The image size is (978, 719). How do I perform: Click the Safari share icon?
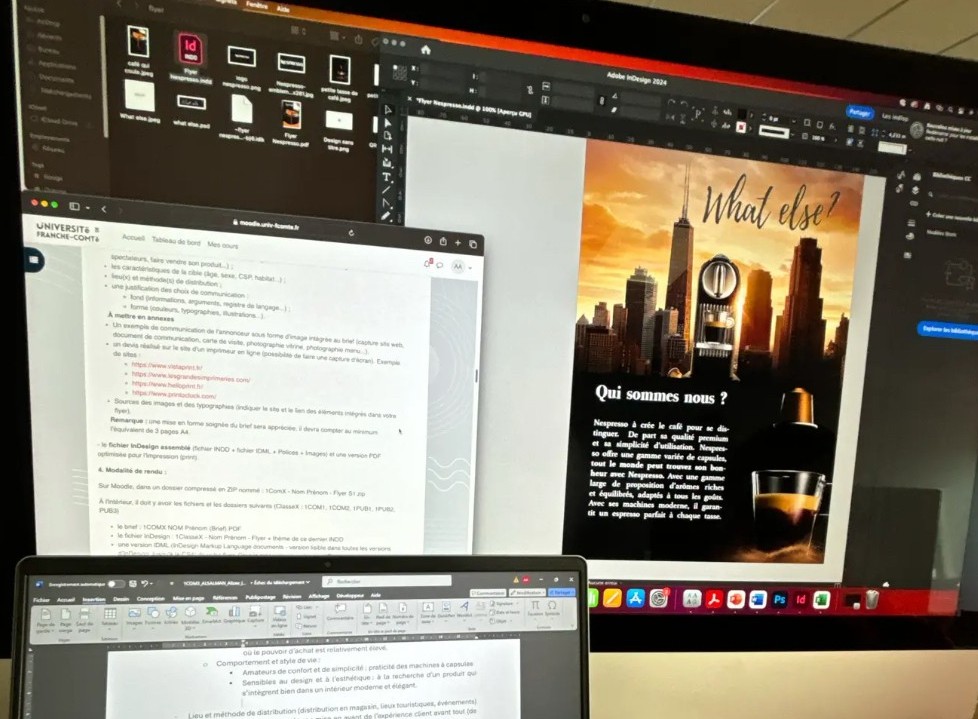coord(443,241)
